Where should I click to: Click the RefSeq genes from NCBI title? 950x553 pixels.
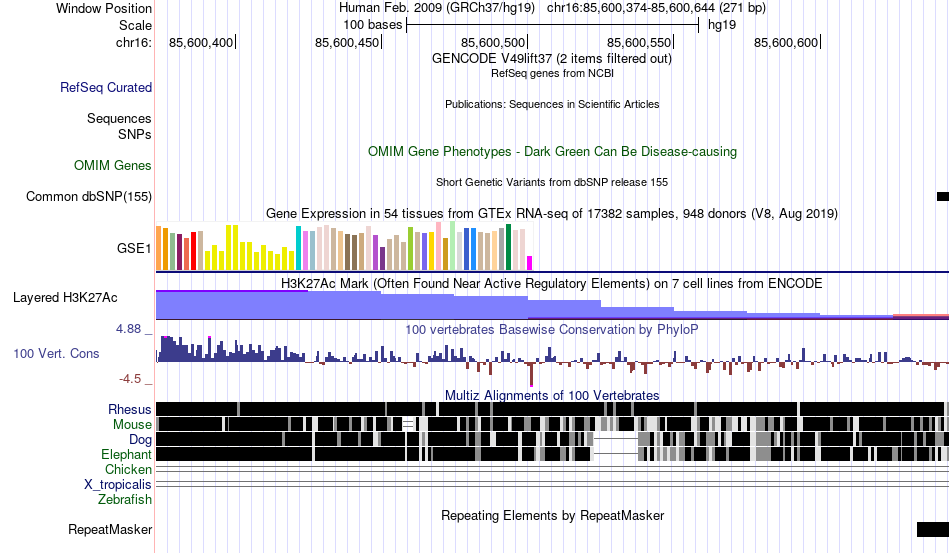tap(552, 73)
